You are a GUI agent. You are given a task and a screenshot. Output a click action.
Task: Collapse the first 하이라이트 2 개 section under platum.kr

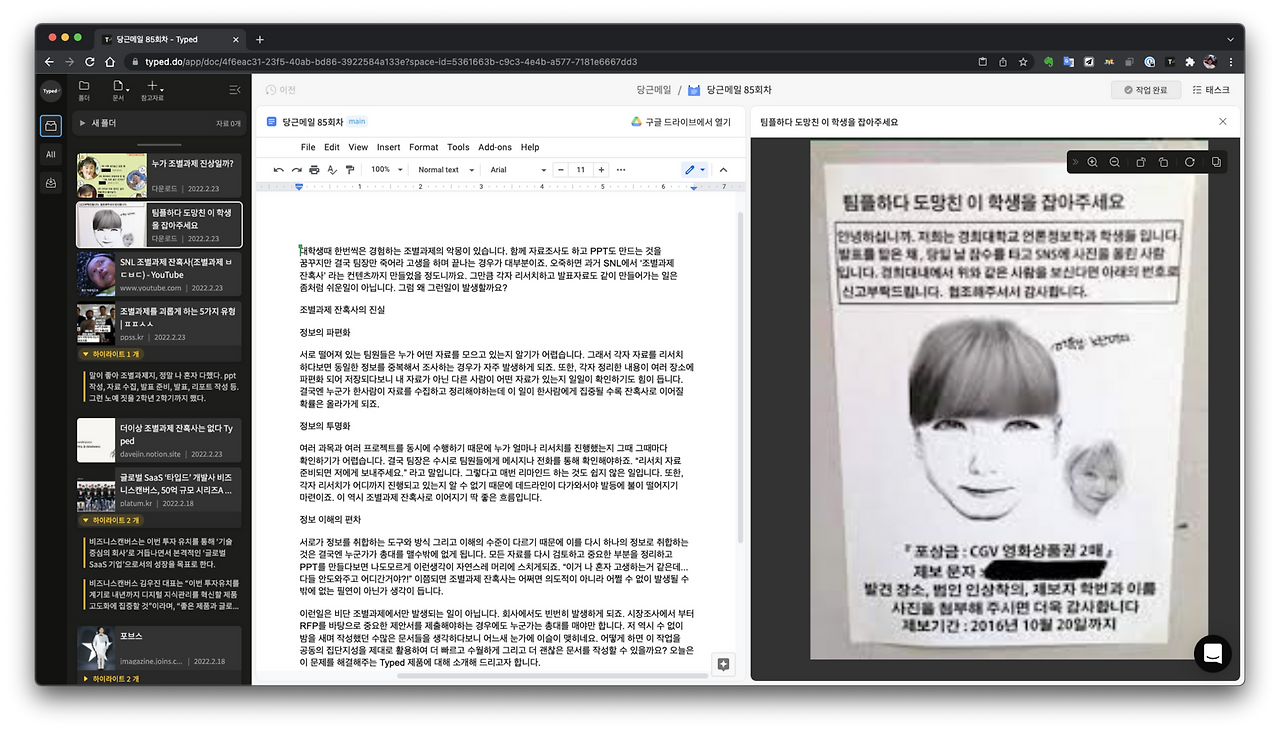pyautogui.click(x=110, y=520)
